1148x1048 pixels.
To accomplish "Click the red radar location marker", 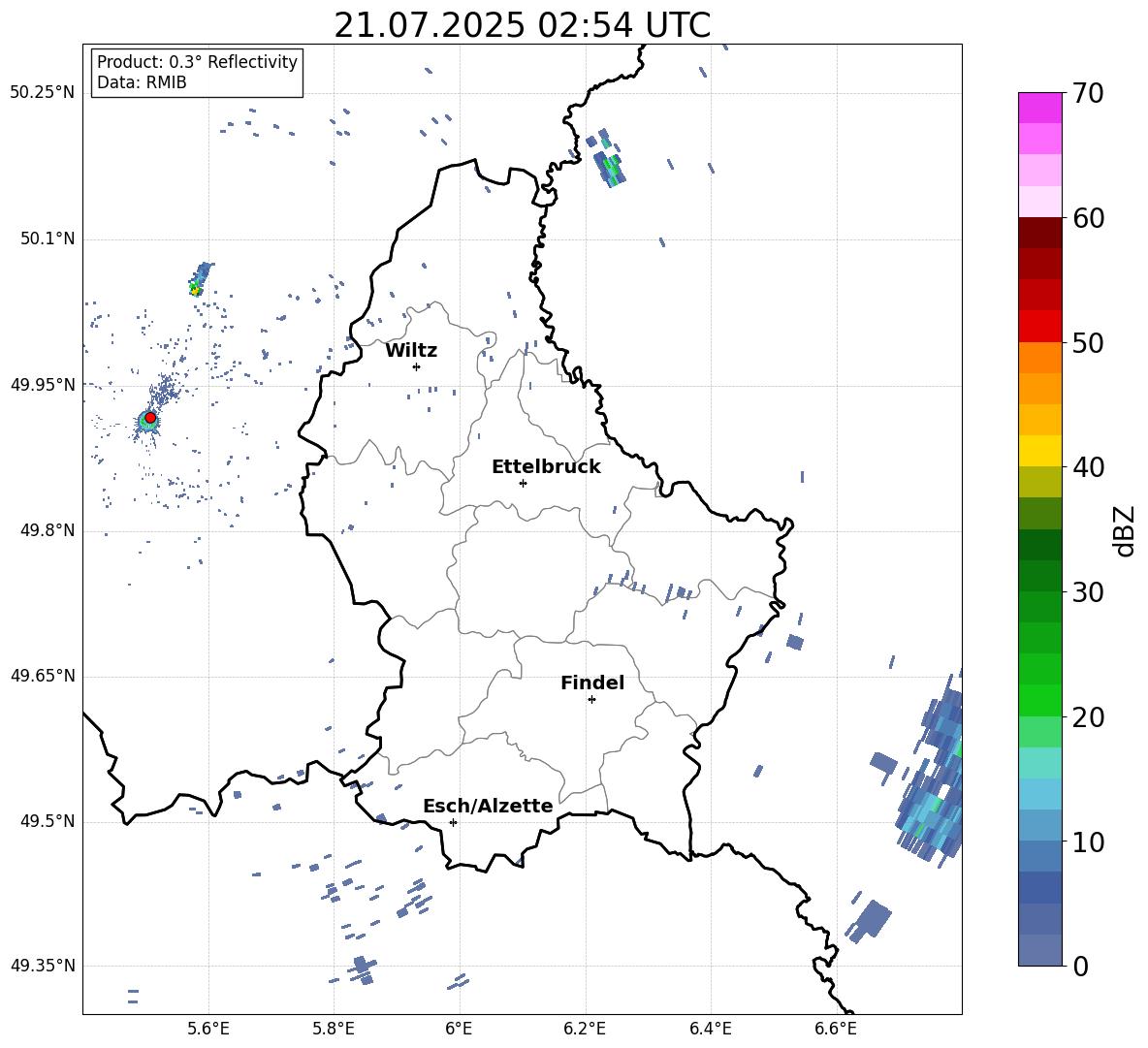I will click(150, 418).
